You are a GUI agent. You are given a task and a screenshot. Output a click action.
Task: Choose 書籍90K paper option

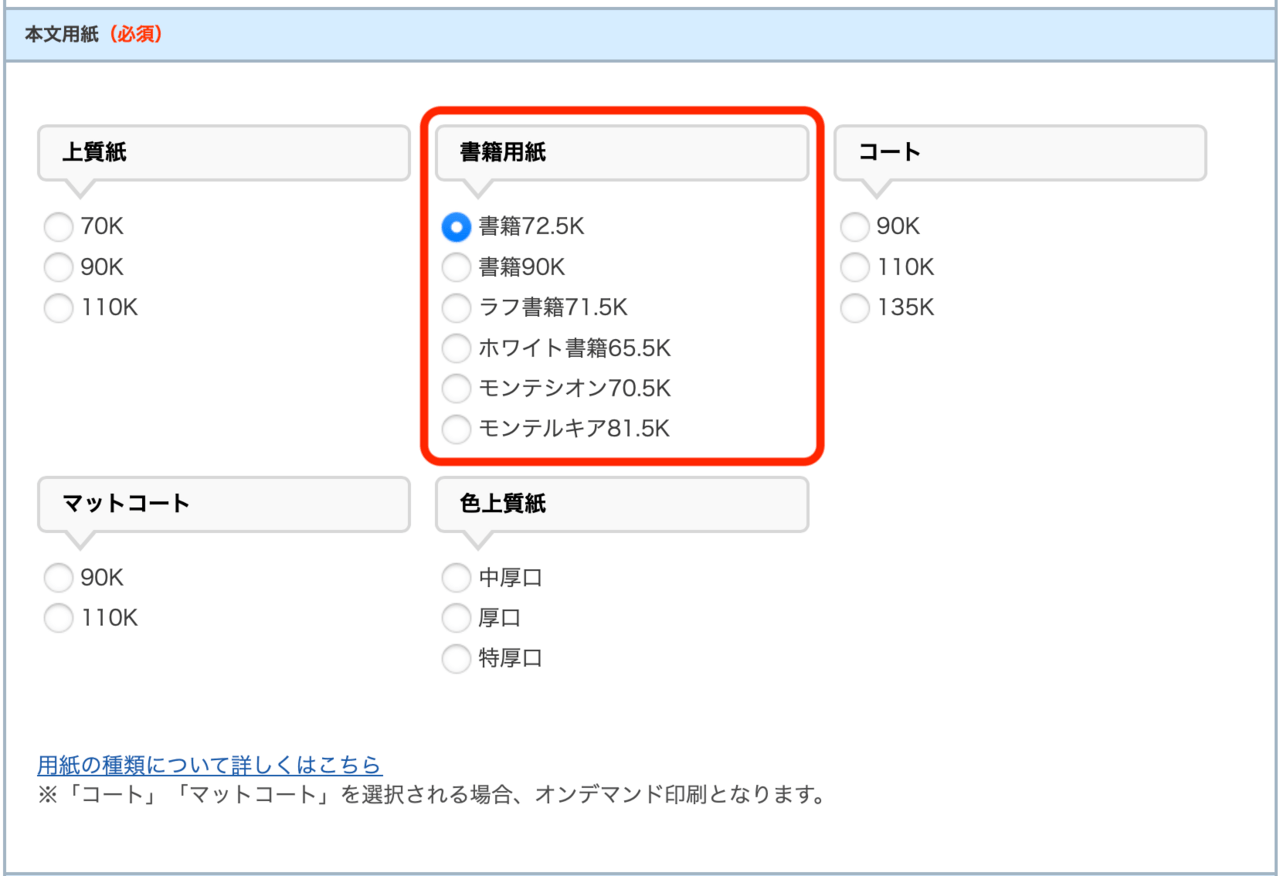pos(456,268)
